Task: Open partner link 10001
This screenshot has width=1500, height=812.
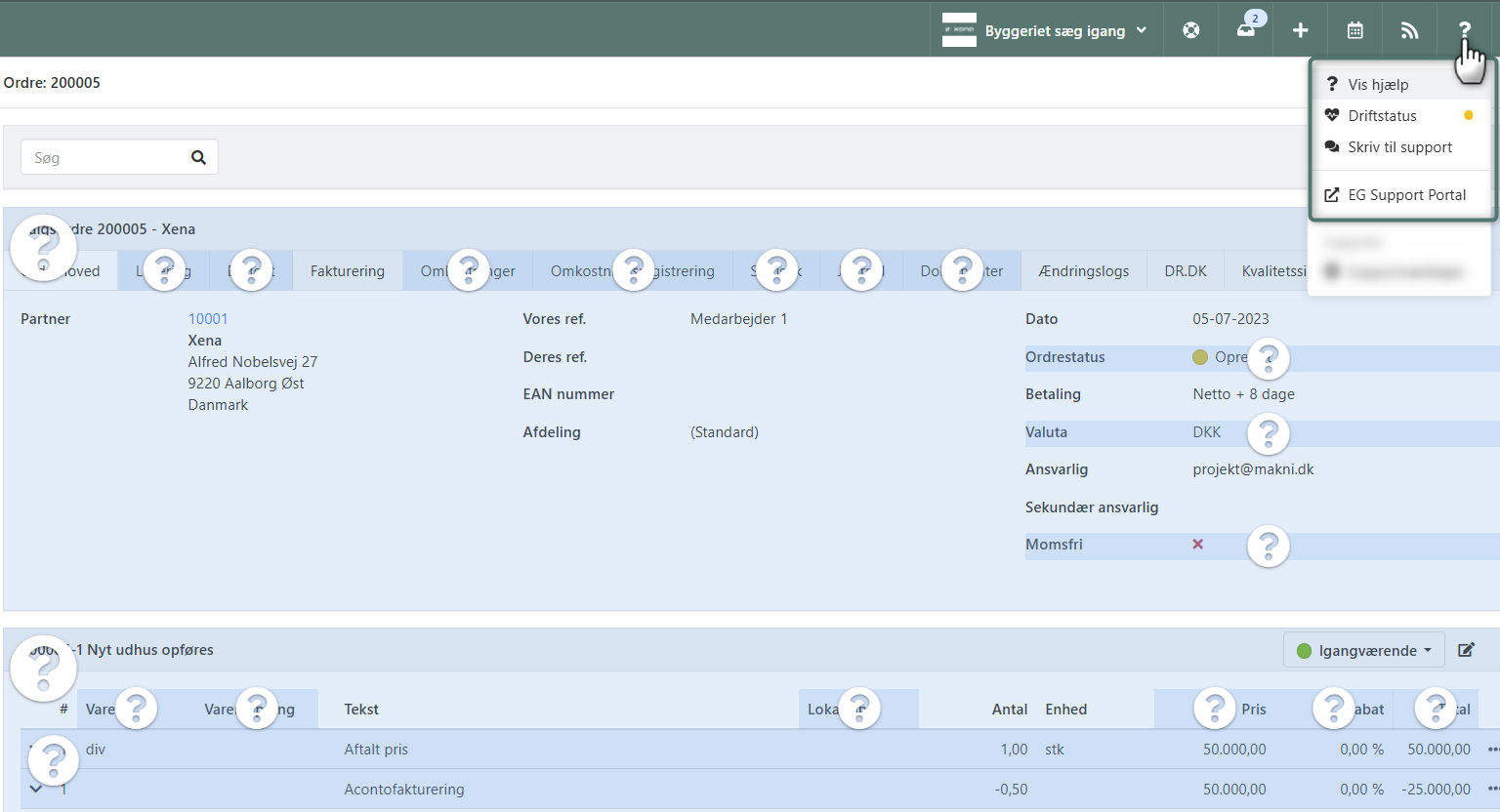Action: 208,319
